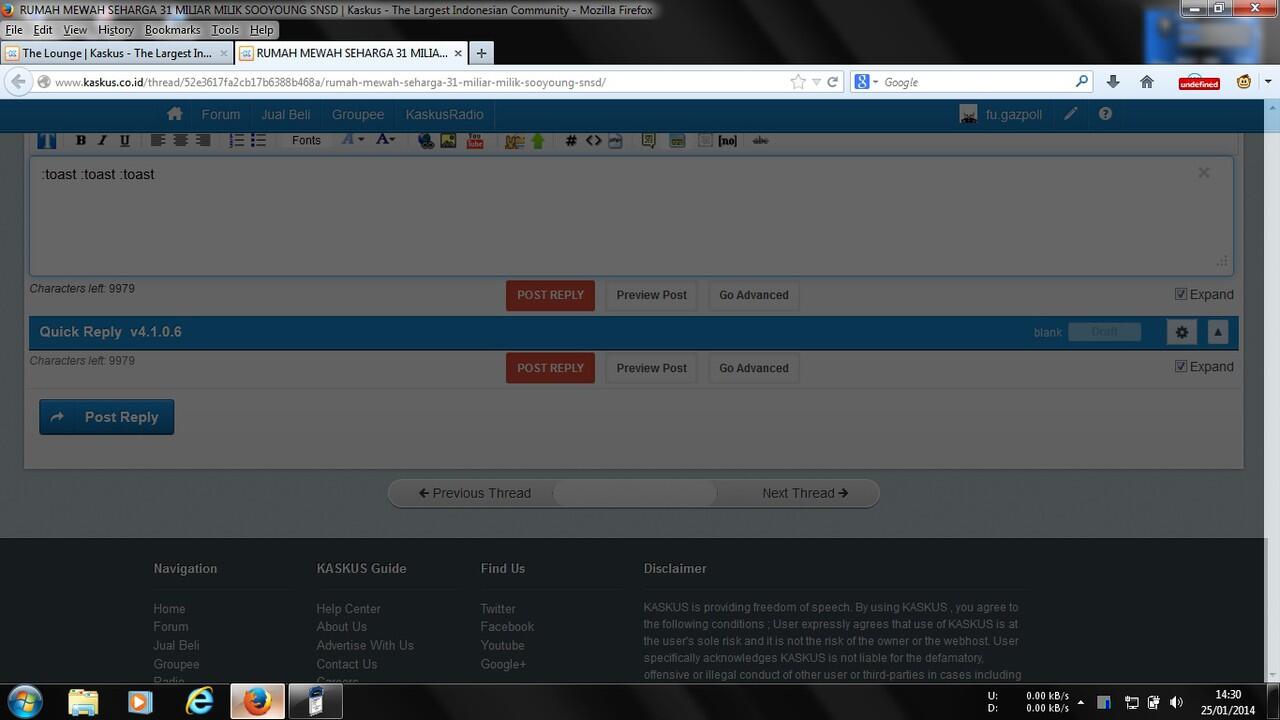The image size is (1280, 720).
Task: Reload the current page
Action: point(832,82)
